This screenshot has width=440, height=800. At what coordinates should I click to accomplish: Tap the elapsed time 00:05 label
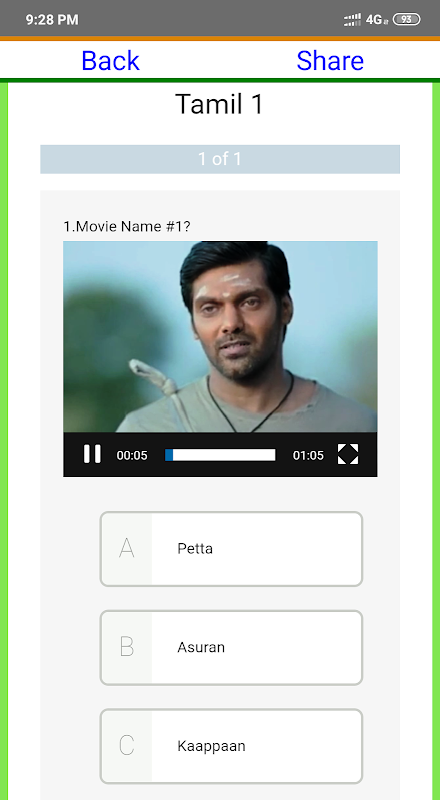click(132, 455)
